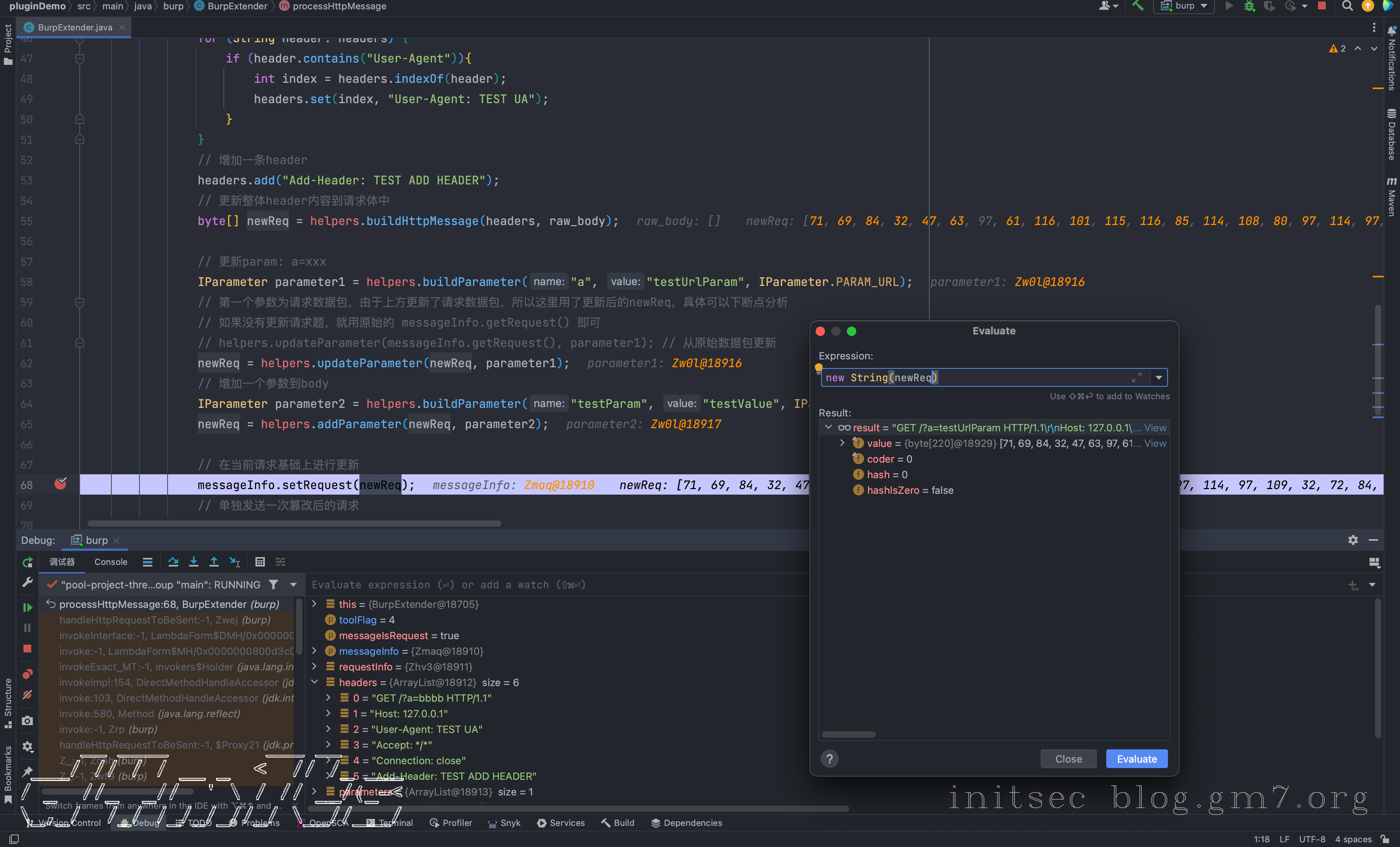The width and height of the screenshot is (1400, 847).
Task: Click Get Thread Dump camera icon
Action: (x=27, y=721)
